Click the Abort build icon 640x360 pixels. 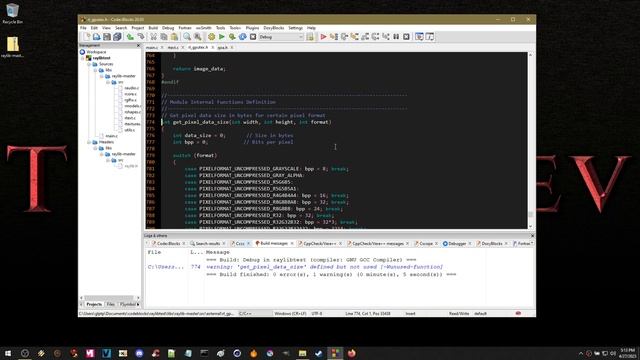253,37
